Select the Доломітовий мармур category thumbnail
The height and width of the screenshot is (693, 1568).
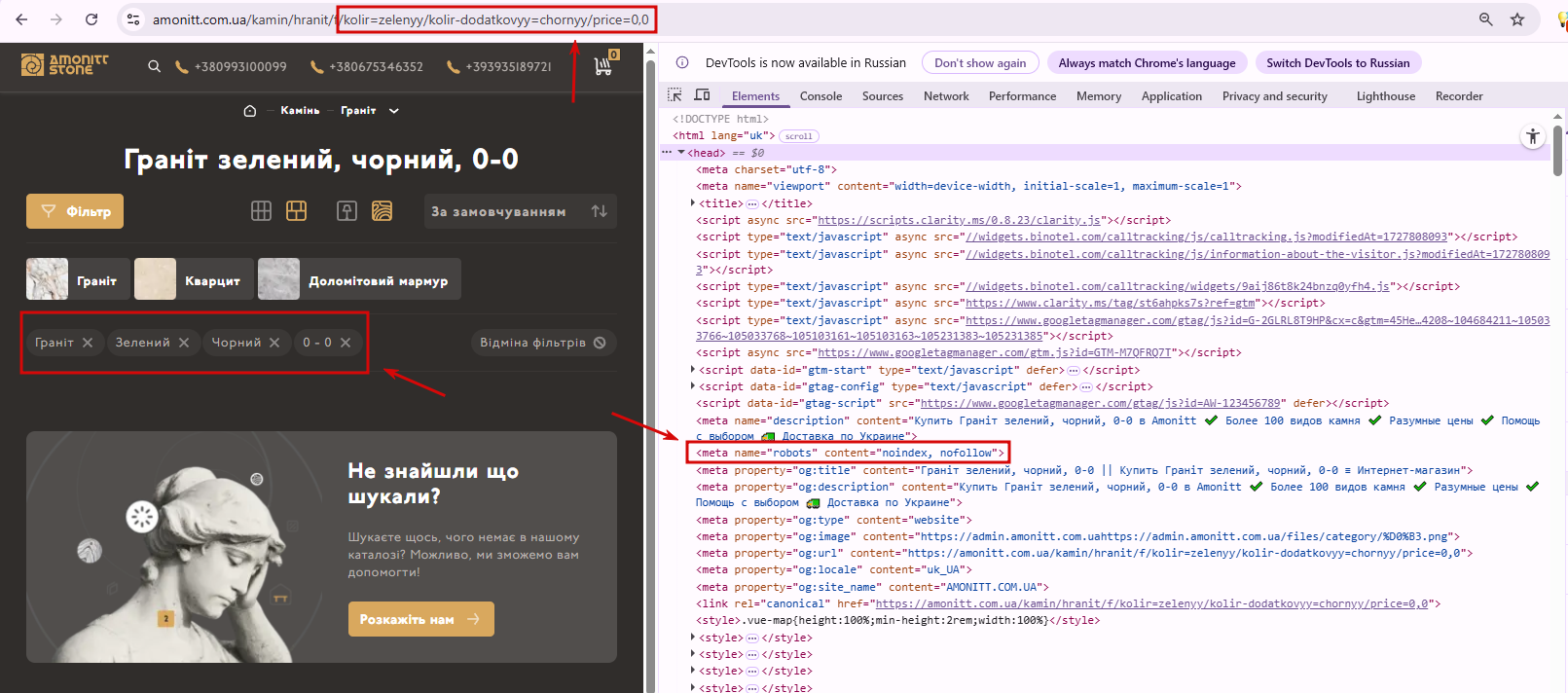click(359, 279)
